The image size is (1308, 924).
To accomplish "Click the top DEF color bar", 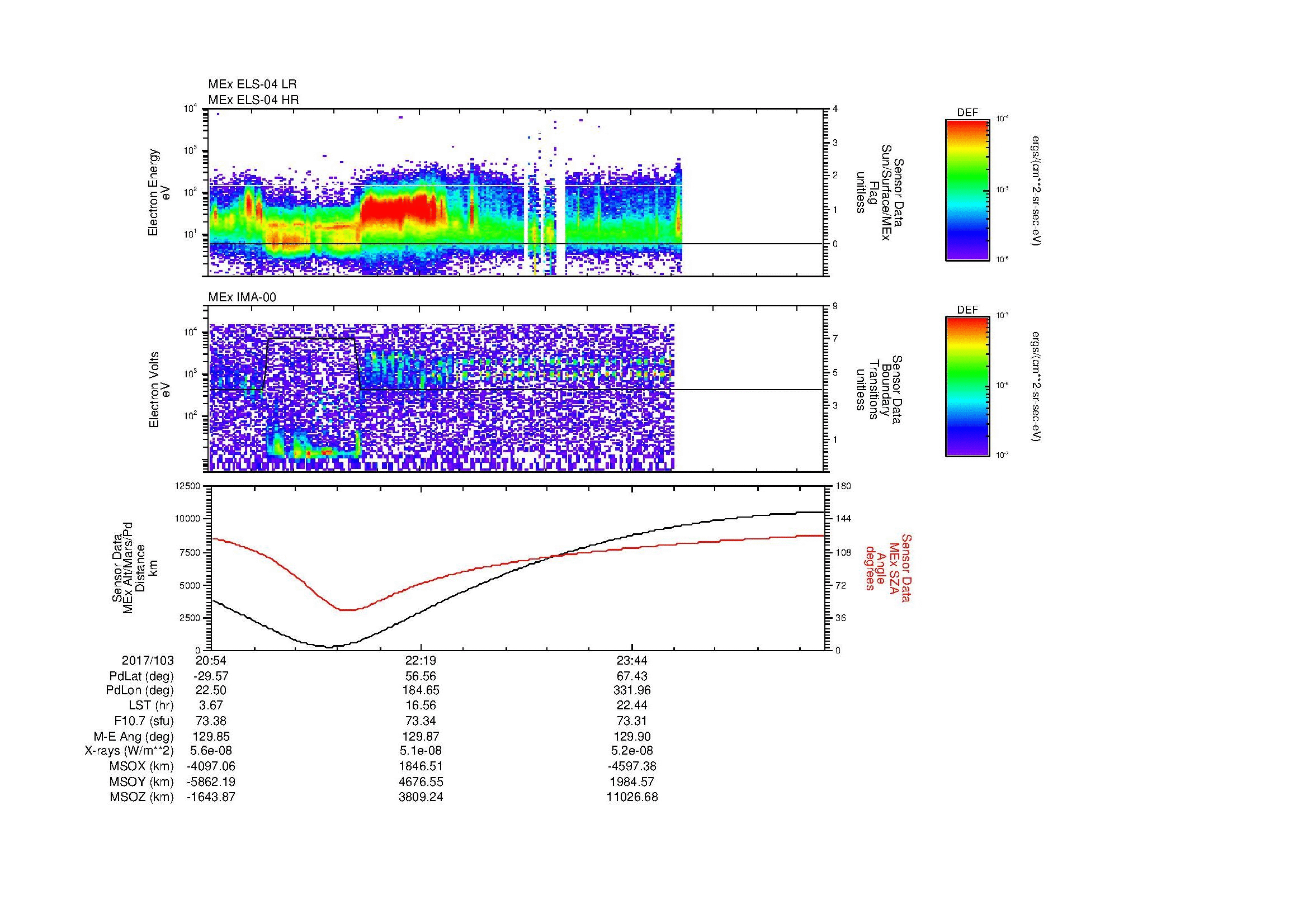I will coord(967,189).
